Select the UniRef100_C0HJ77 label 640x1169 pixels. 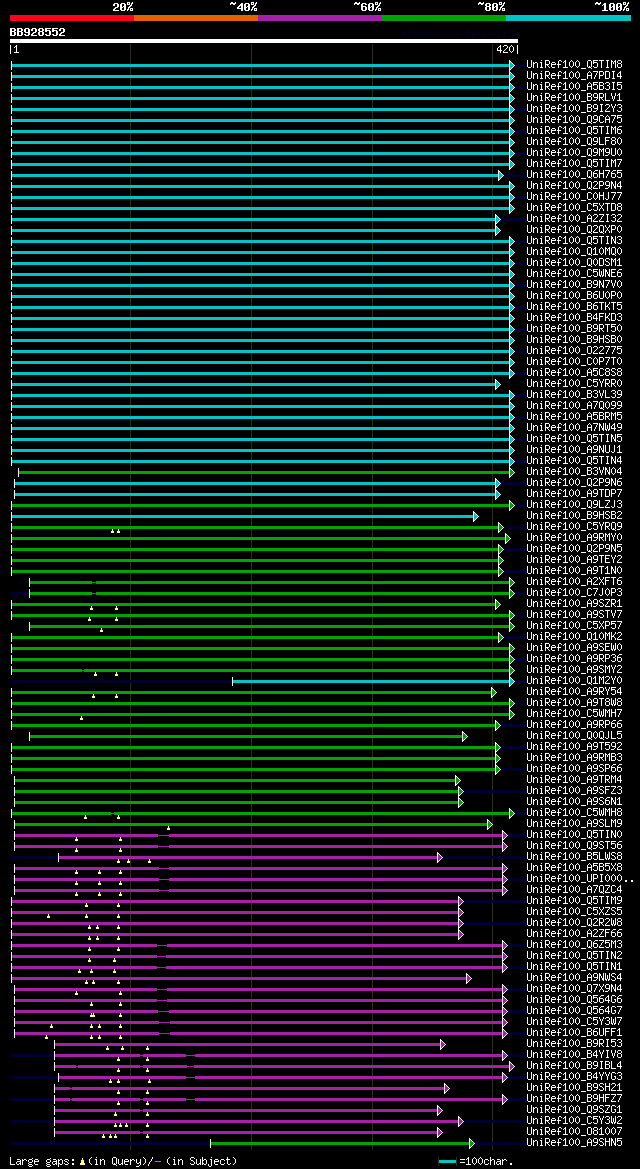point(574,197)
